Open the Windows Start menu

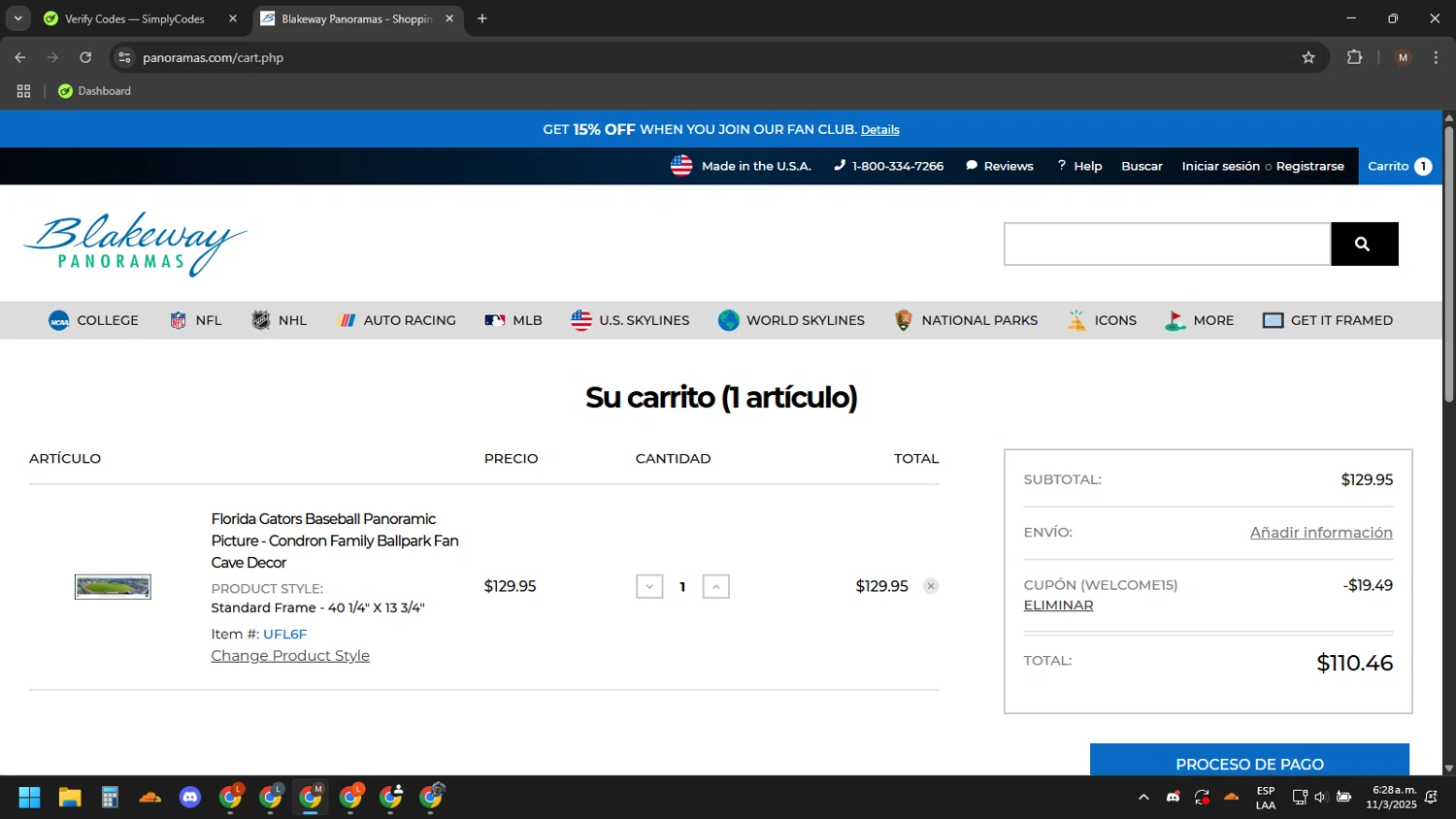[29, 798]
